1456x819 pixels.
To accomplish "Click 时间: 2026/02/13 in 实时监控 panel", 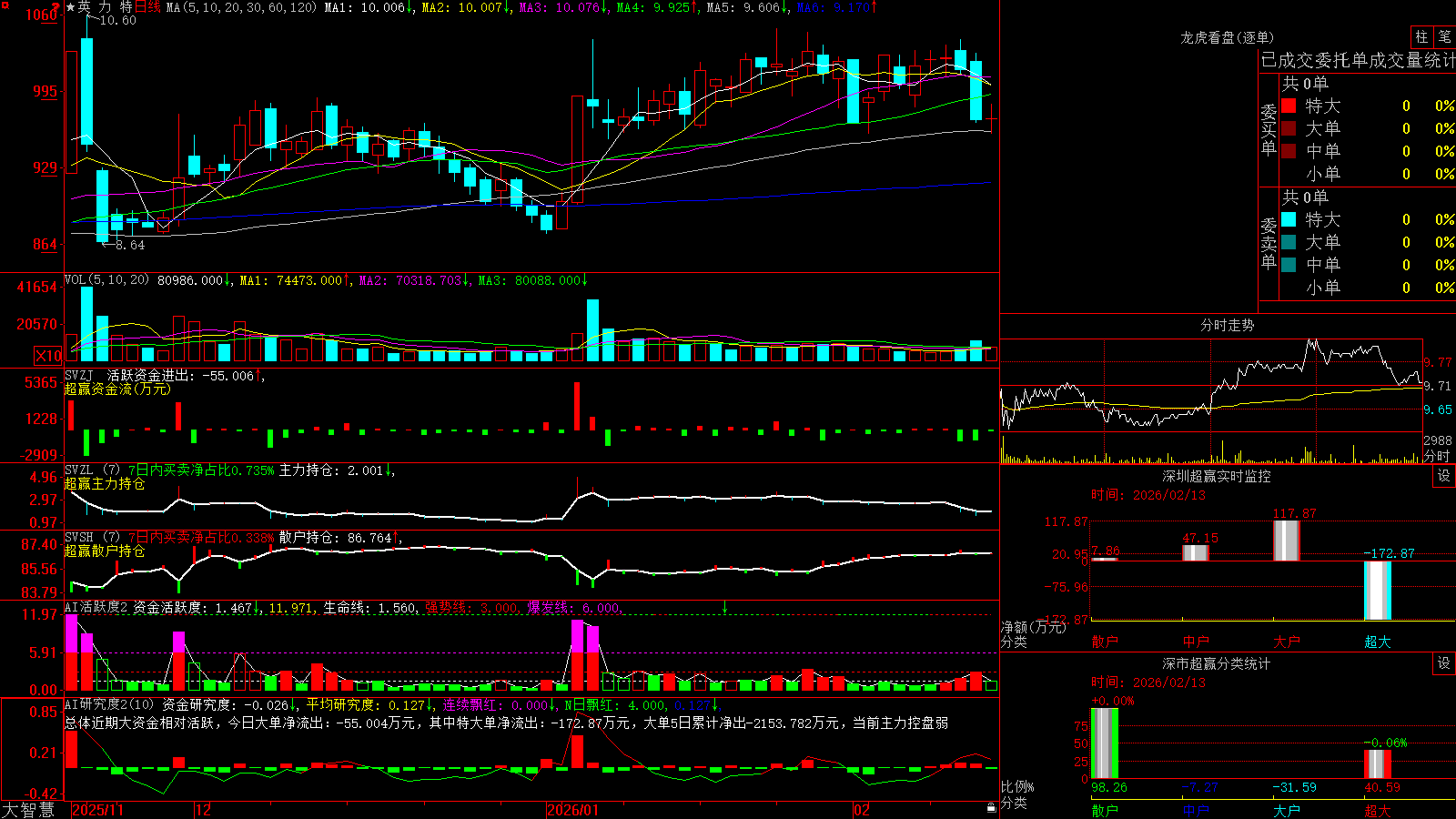I will tap(1148, 495).
